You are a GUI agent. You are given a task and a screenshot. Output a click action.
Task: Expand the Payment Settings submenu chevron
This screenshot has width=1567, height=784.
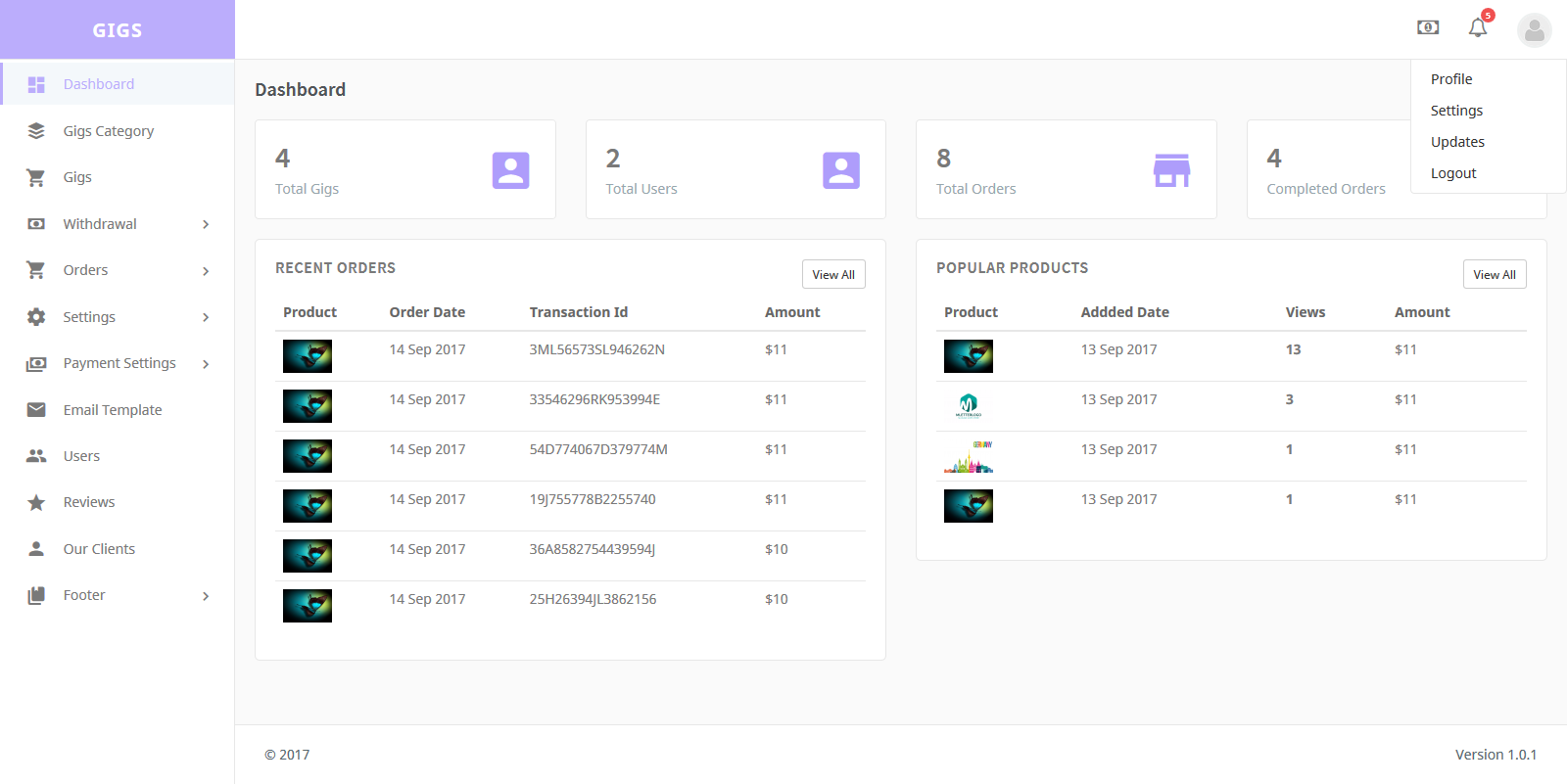(x=206, y=364)
